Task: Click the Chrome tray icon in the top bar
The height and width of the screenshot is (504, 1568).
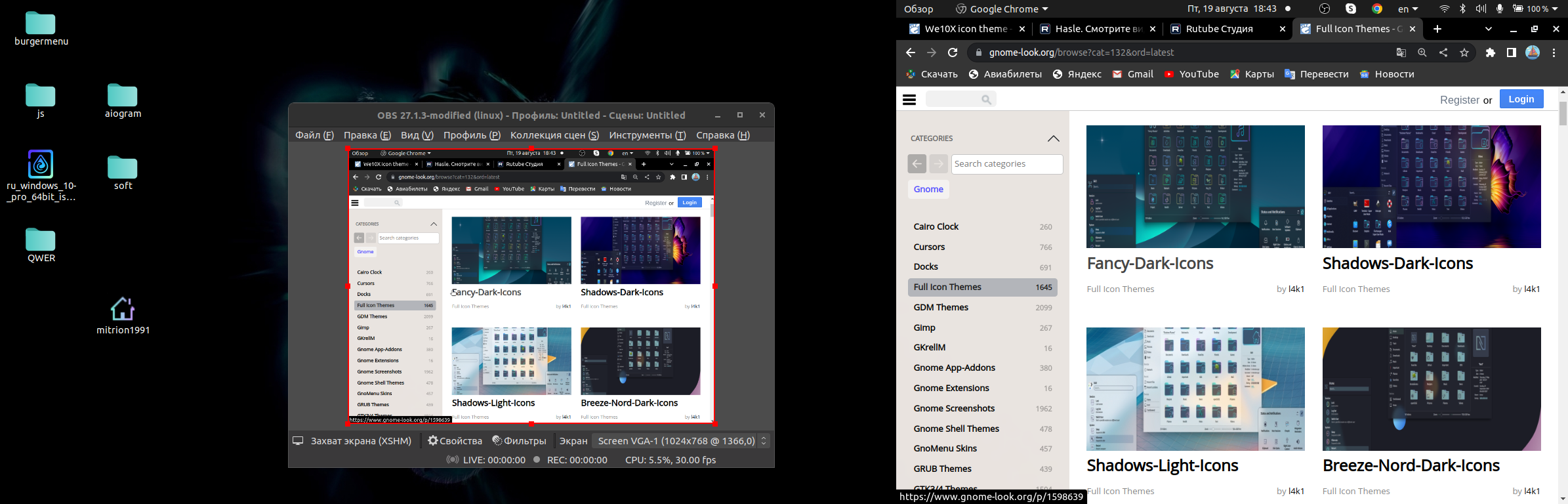Action: 1377,9
